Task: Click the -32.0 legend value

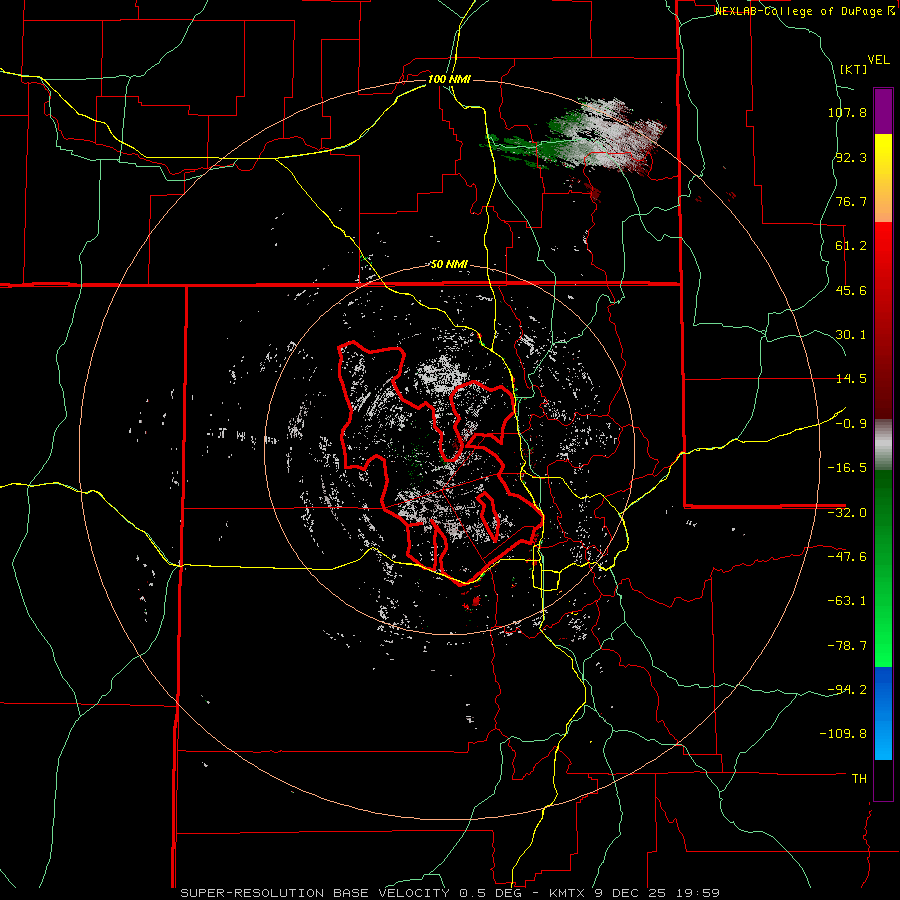Action: click(x=847, y=513)
